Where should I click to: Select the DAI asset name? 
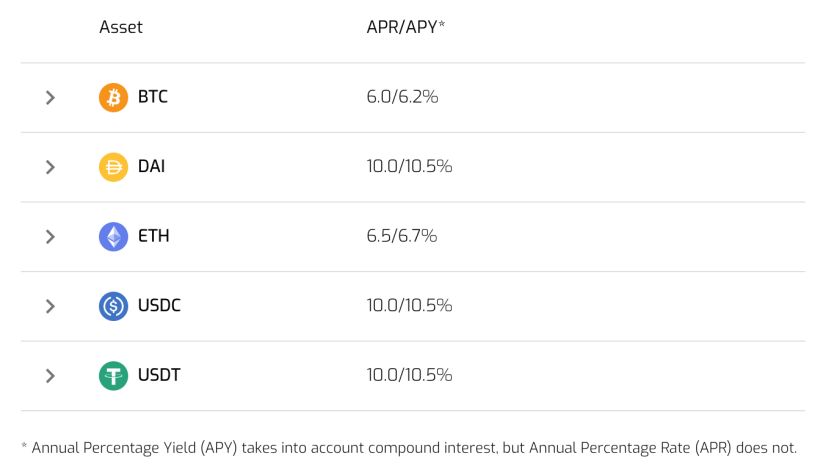click(152, 167)
